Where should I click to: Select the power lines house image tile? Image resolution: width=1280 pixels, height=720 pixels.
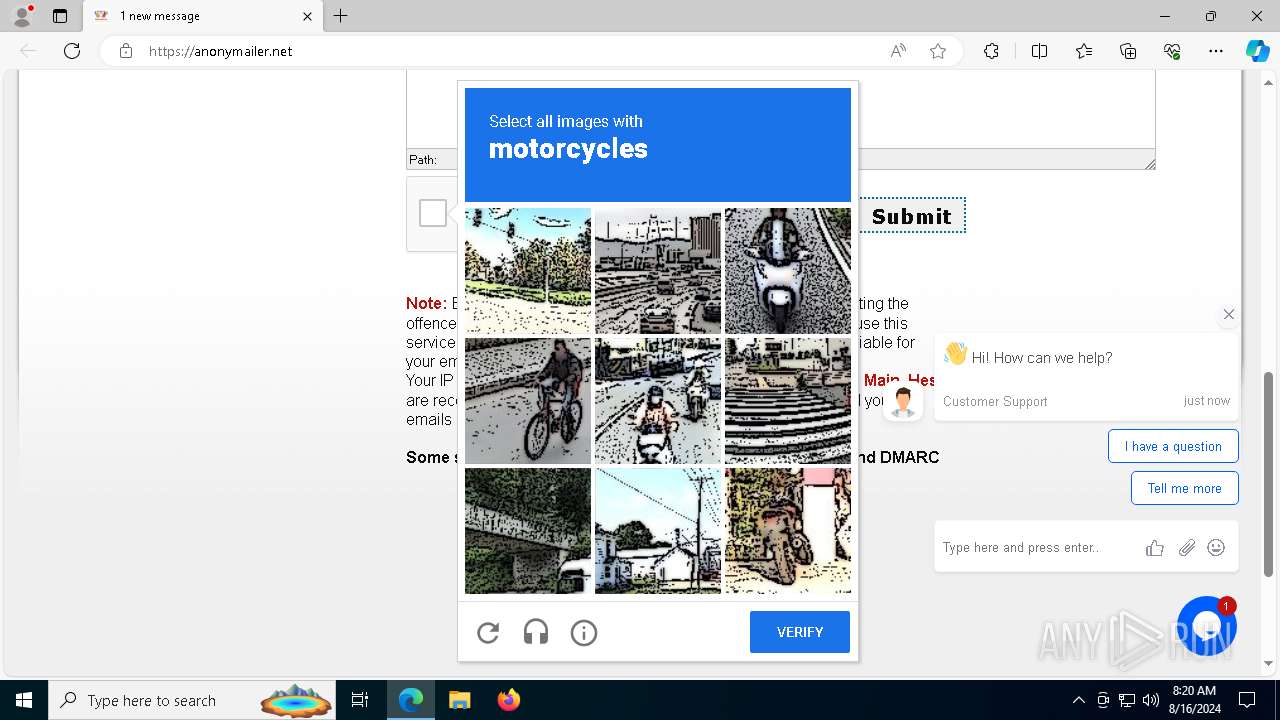(658, 531)
